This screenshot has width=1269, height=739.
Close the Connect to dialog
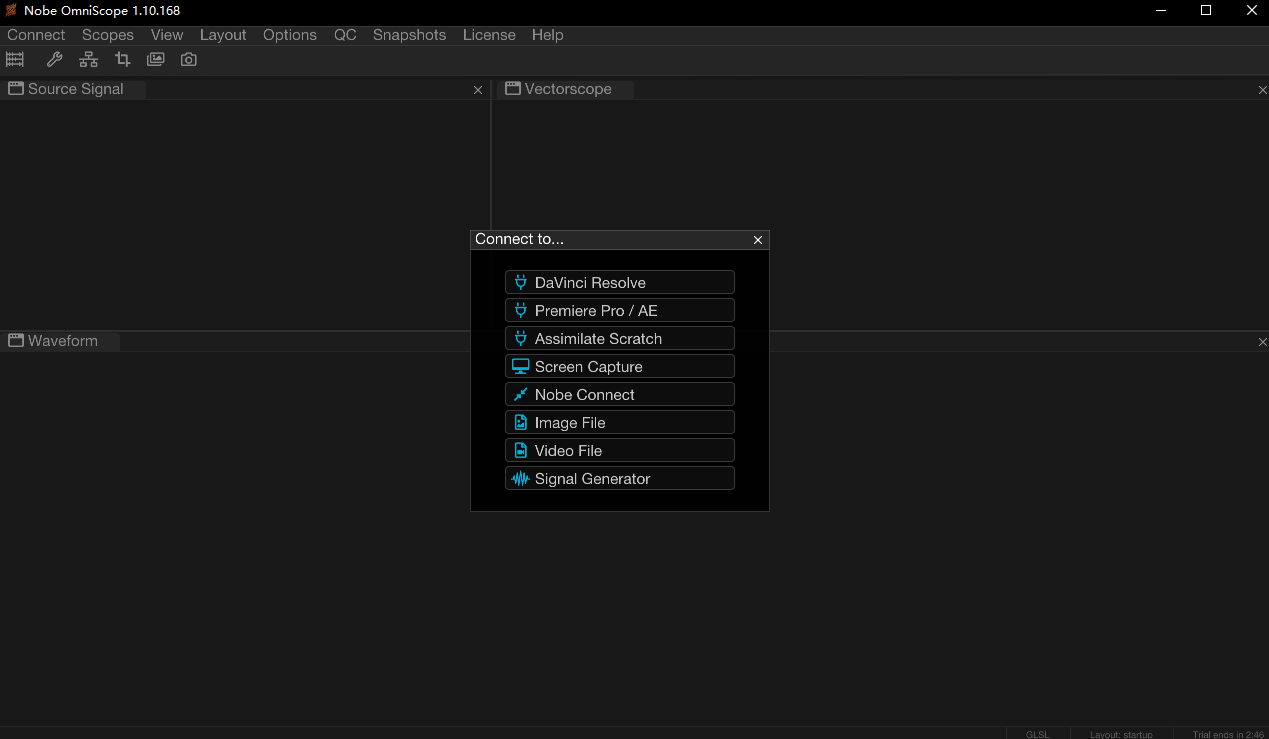[x=758, y=240]
